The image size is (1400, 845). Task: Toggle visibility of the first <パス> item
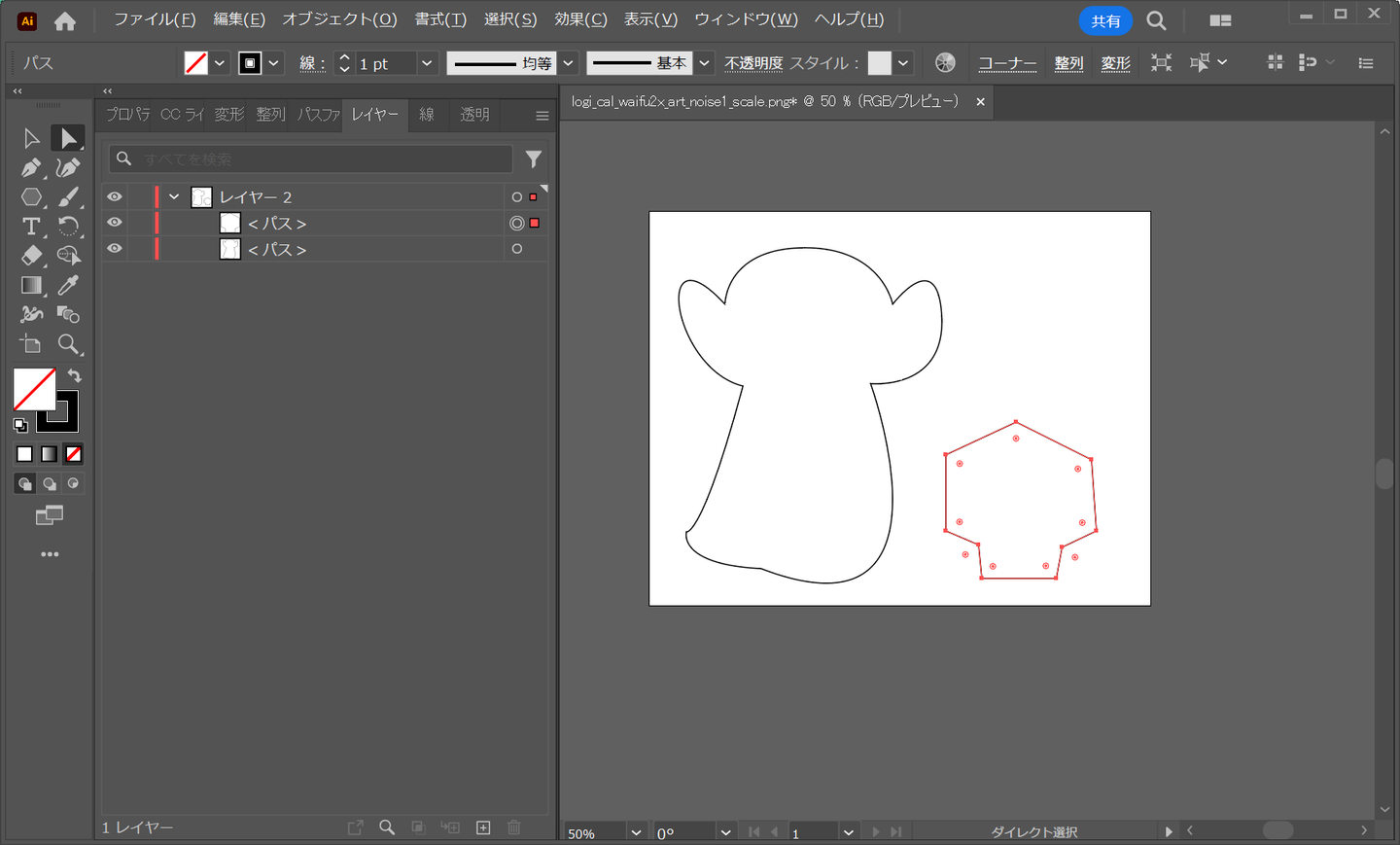click(x=115, y=223)
